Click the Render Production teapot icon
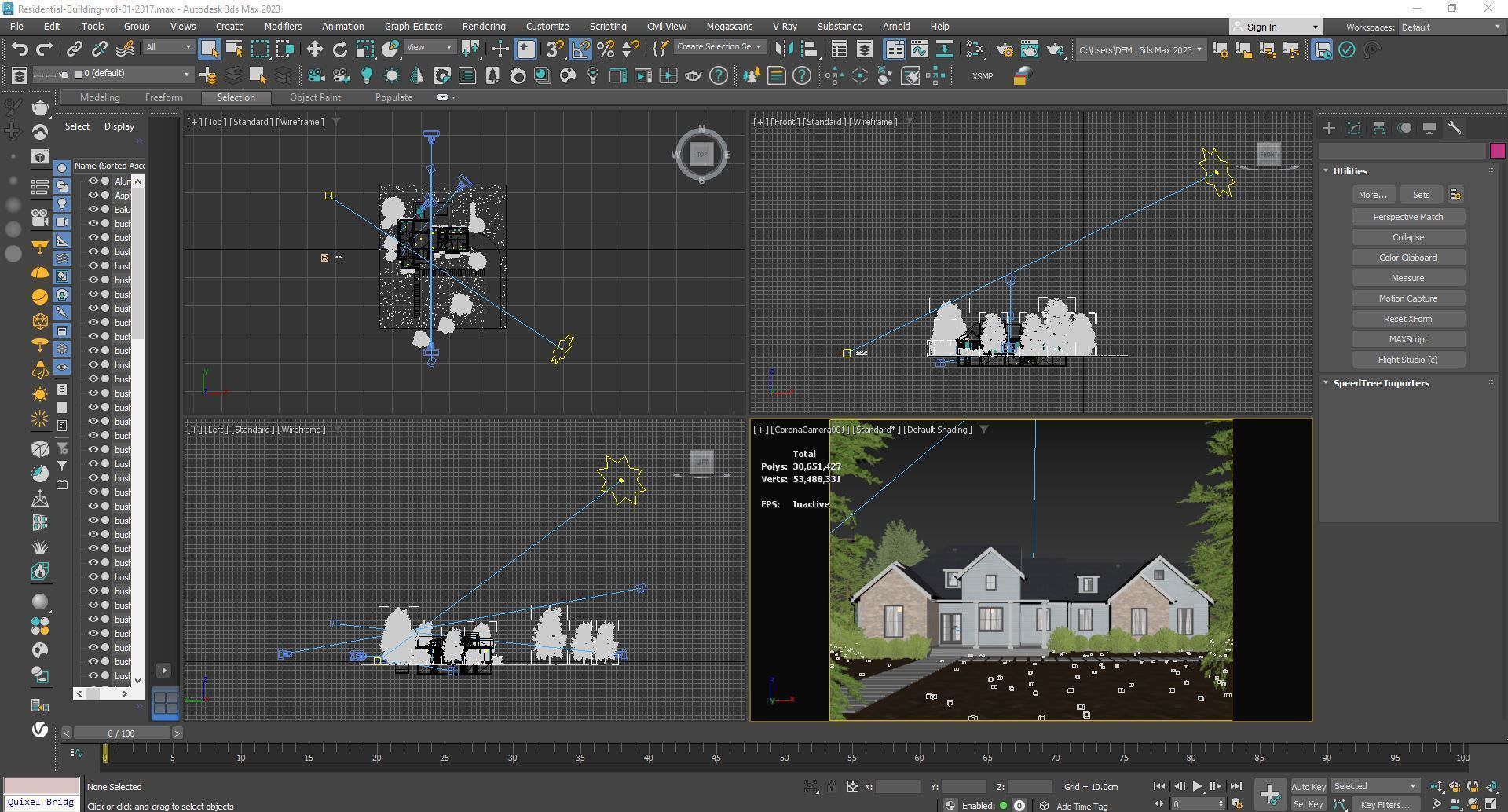 click(x=1055, y=49)
